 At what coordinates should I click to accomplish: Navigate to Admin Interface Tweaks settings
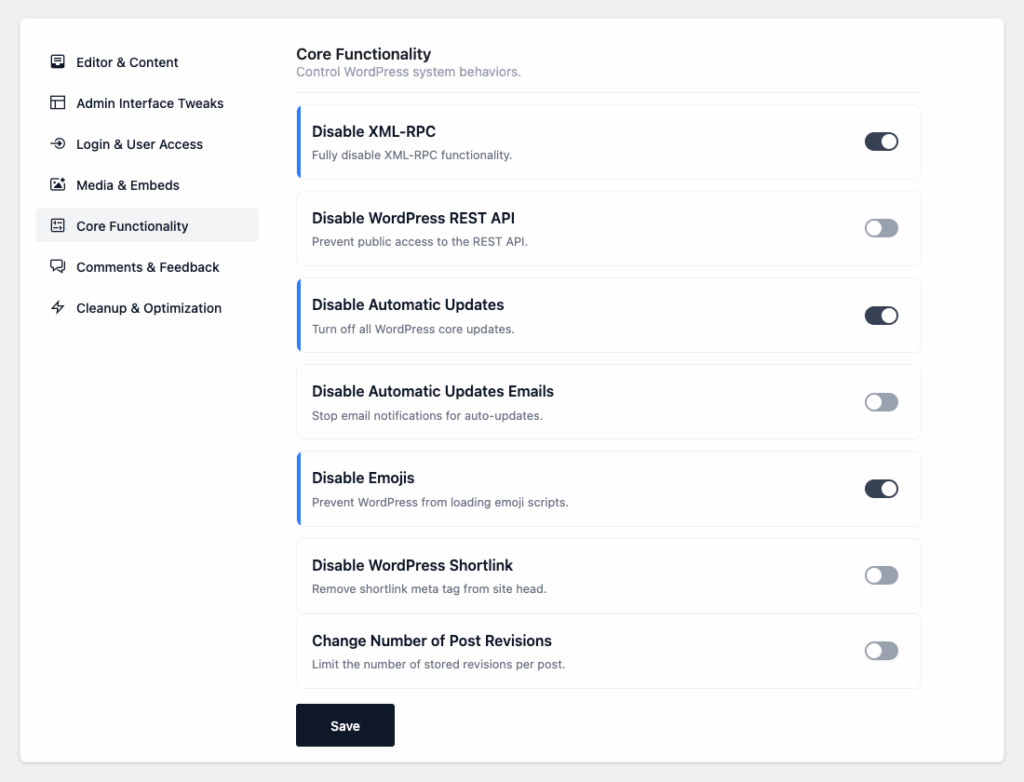(149, 103)
